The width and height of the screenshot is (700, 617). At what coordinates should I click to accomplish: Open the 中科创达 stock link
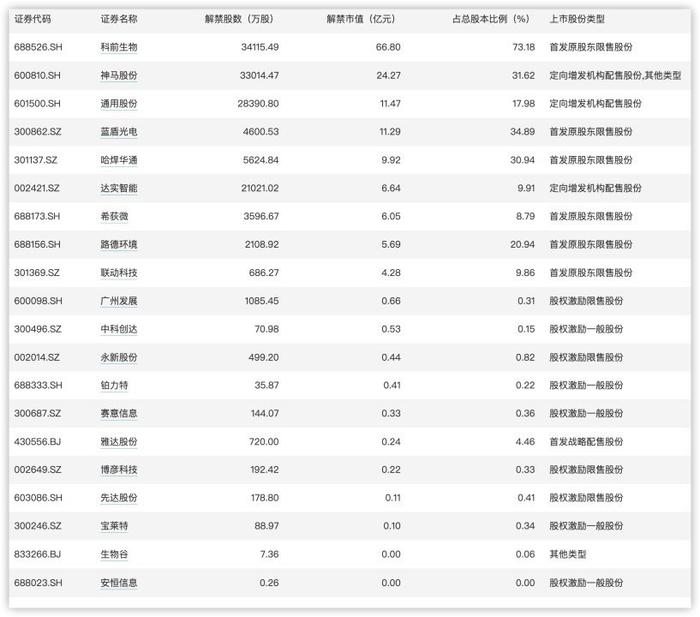[x=119, y=329]
